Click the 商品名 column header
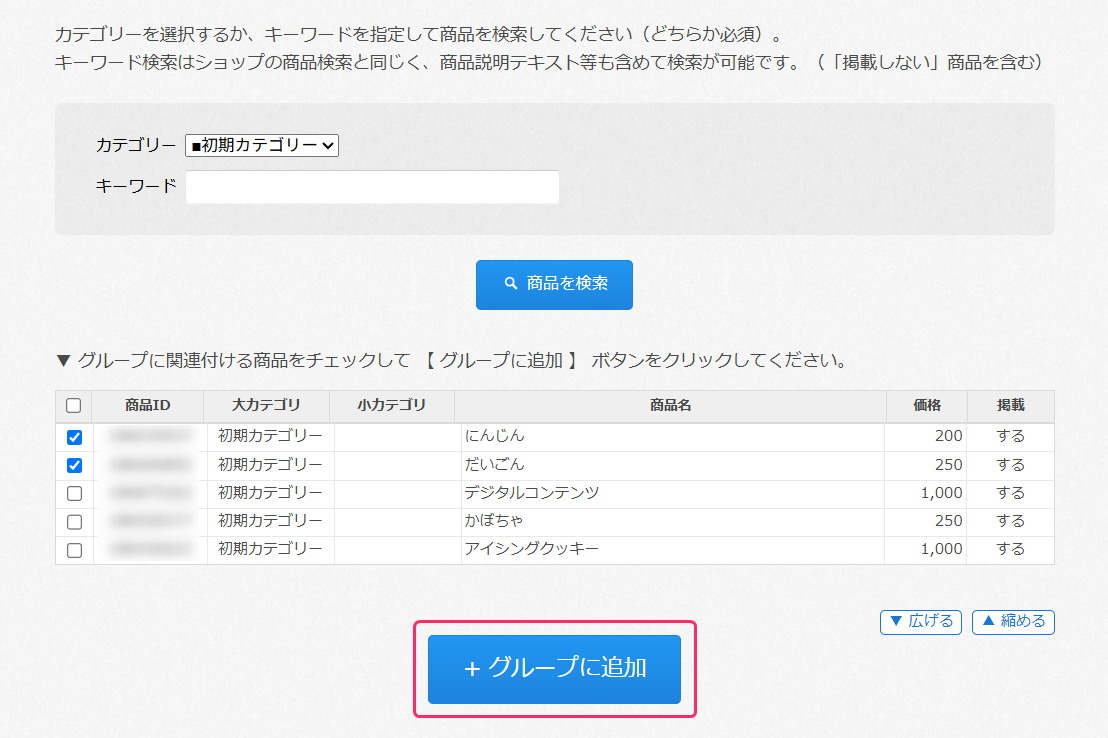Image resolution: width=1108 pixels, height=738 pixels. 670,405
